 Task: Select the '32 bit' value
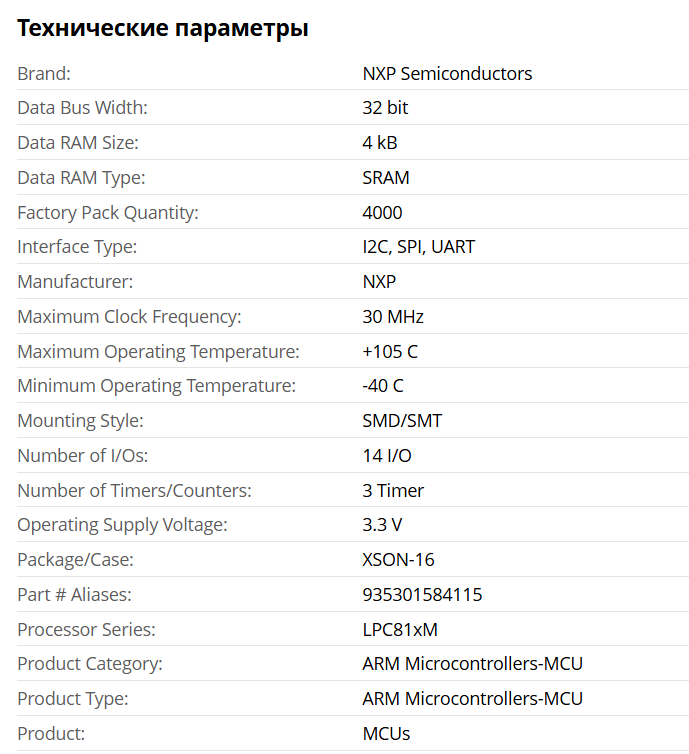click(385, 108)
